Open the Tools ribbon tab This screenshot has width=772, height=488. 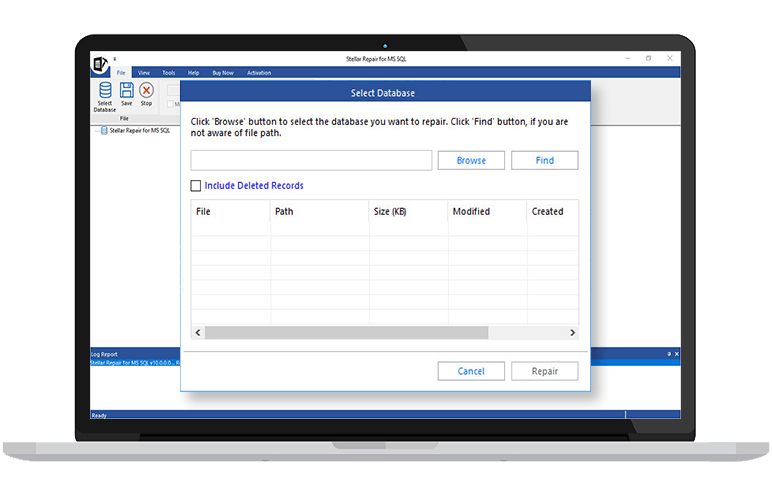(x=169, y=72)
